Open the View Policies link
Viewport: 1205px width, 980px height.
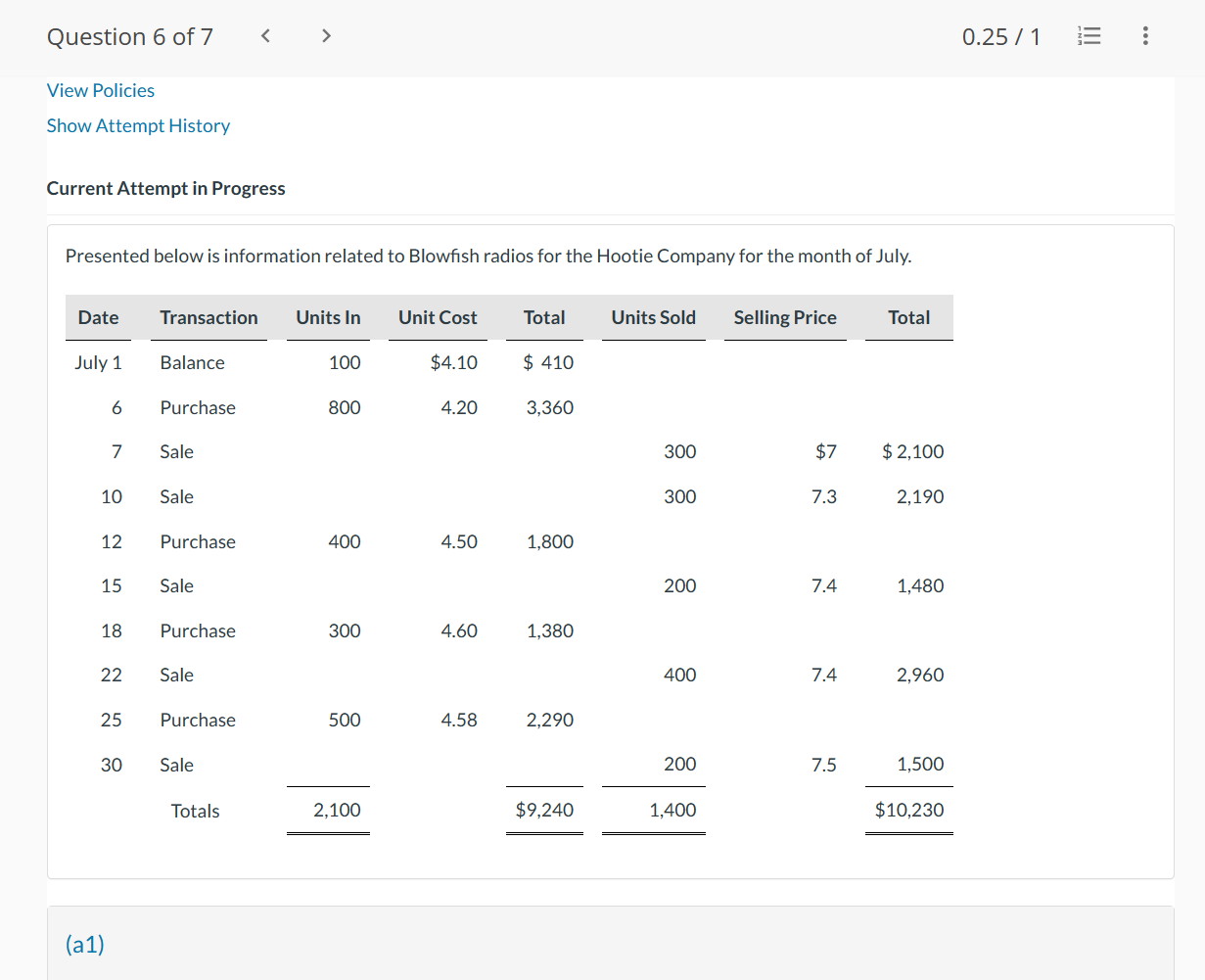[101, 90]
